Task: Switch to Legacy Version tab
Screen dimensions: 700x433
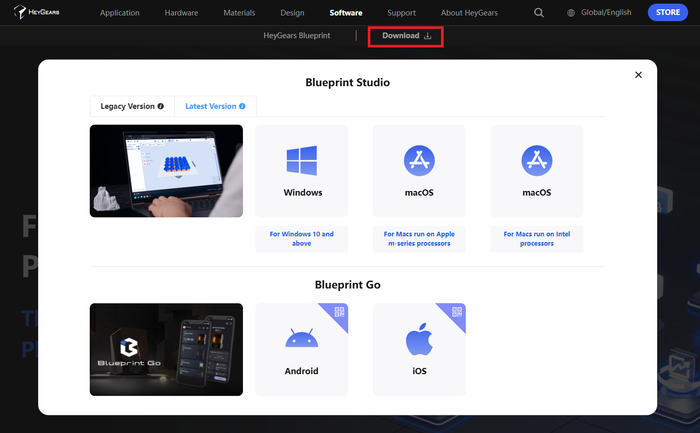Action: point(132,106)
